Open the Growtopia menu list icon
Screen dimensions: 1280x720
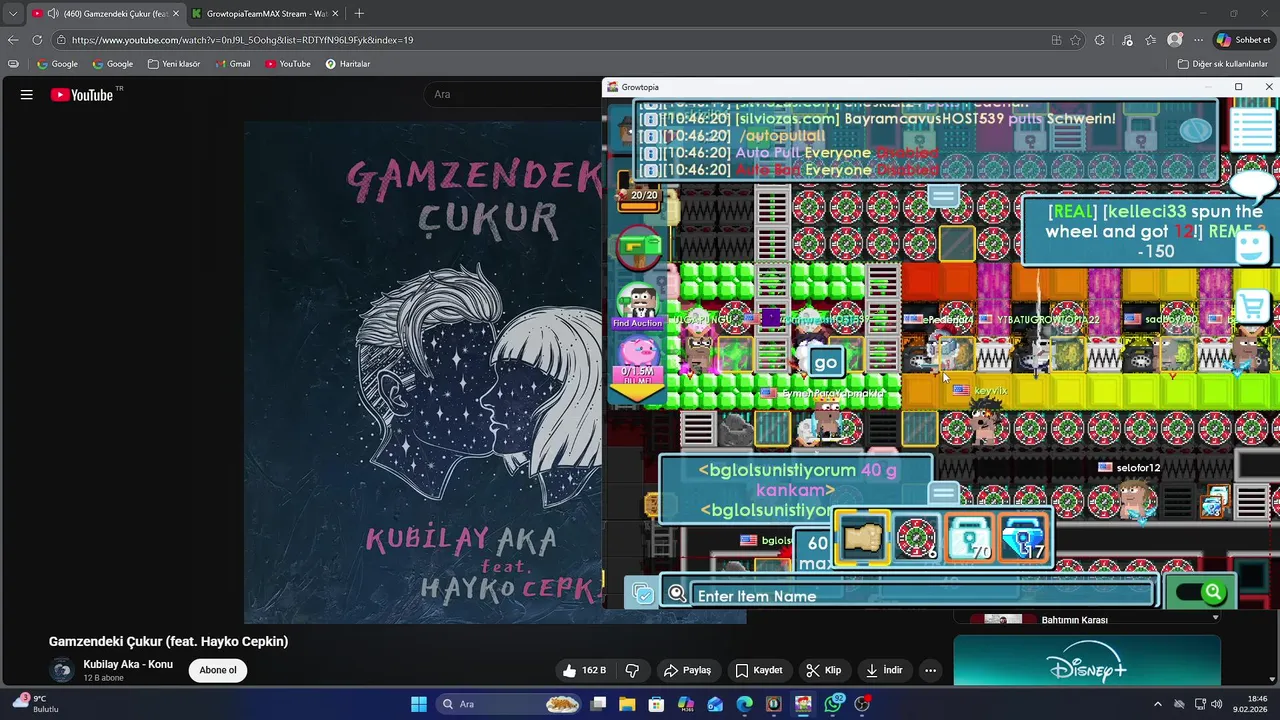click(1252, 128)
